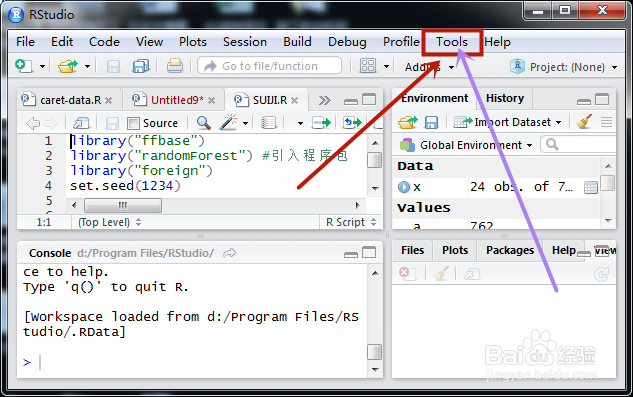Open the Code menu
This screenshot has height=397, width=633.
pyautogui.click(x=104, y=42)
